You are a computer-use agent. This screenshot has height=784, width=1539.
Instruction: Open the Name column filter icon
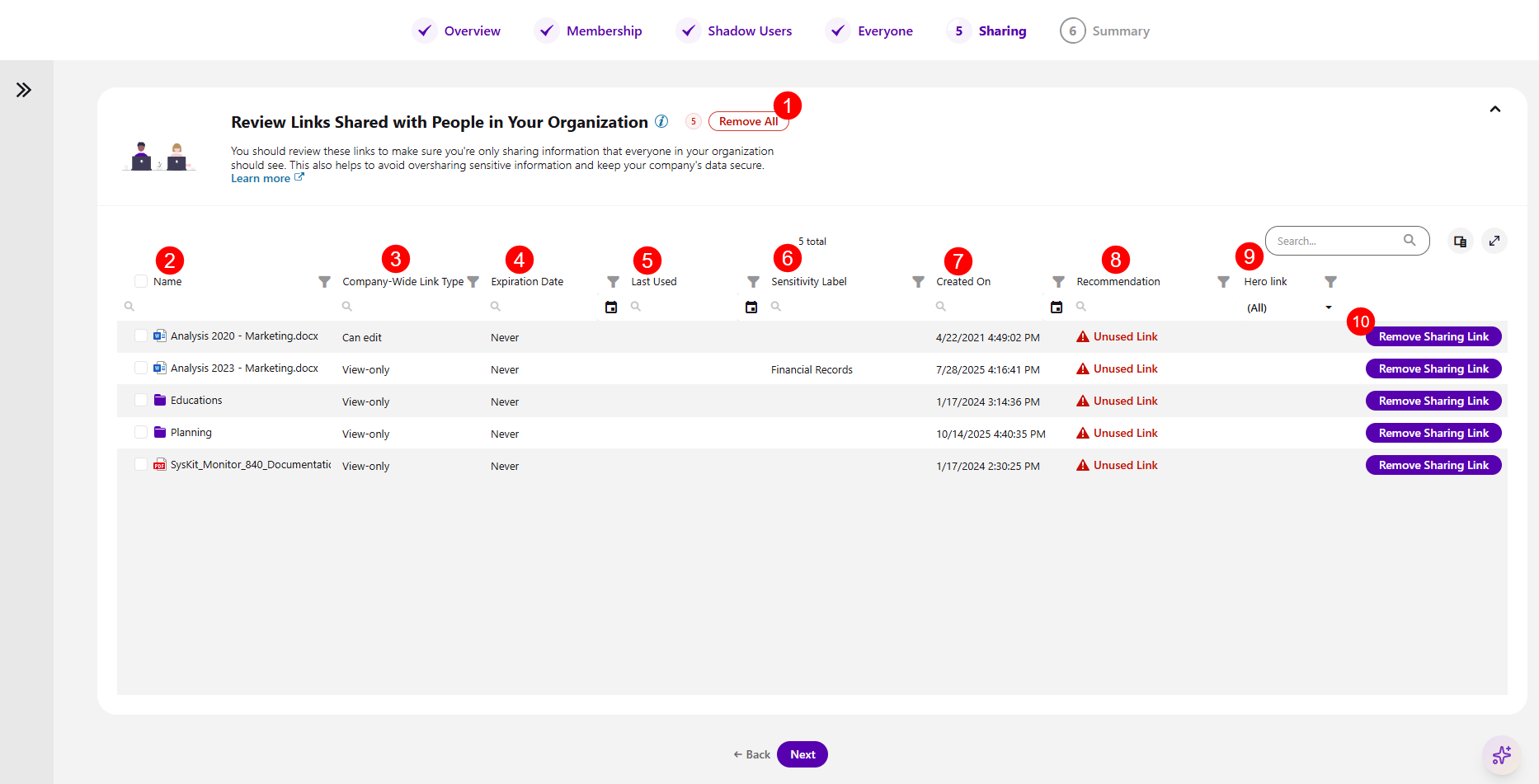(x=325, y=282)
